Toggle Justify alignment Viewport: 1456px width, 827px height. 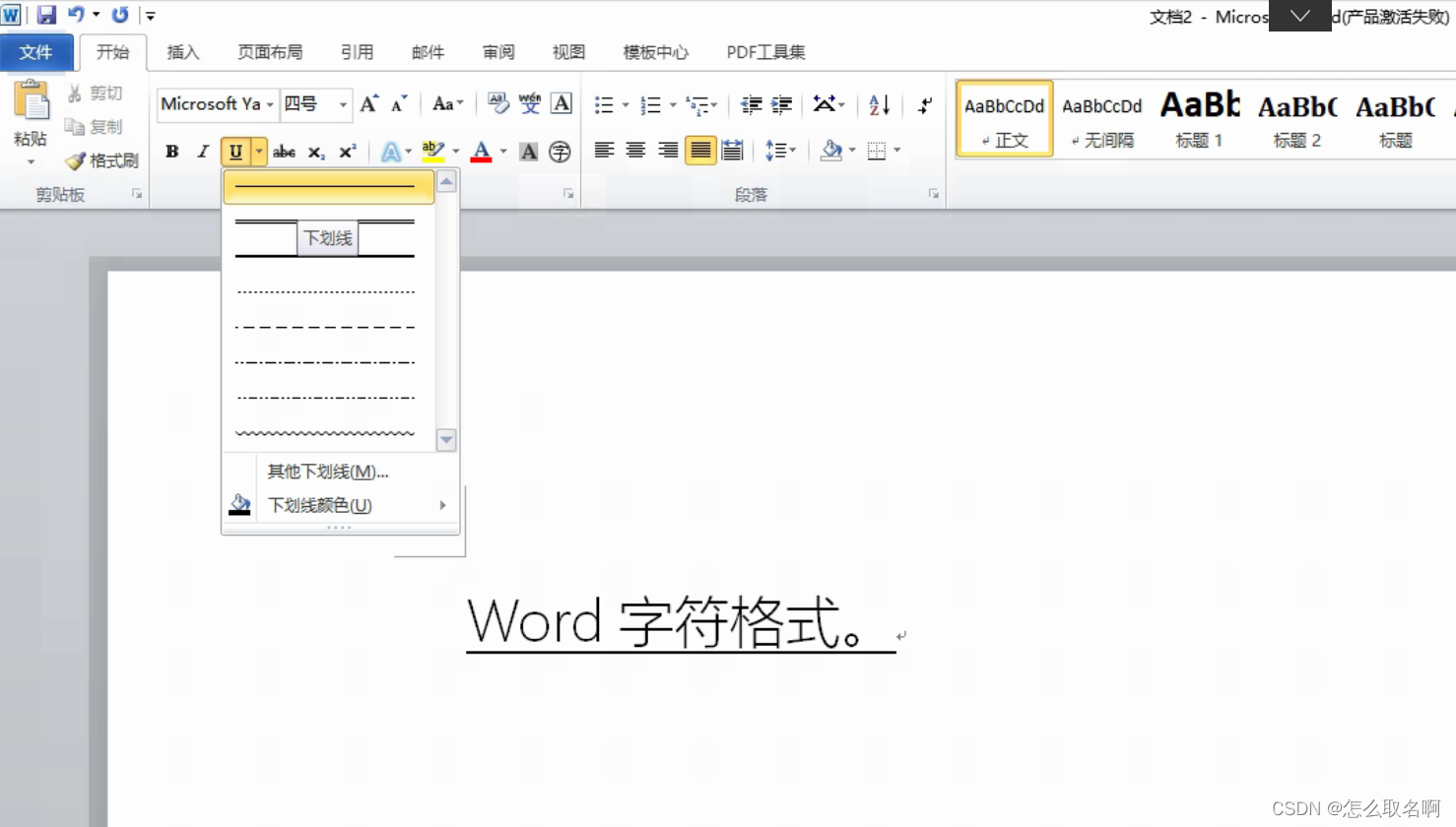click(700, 151)
